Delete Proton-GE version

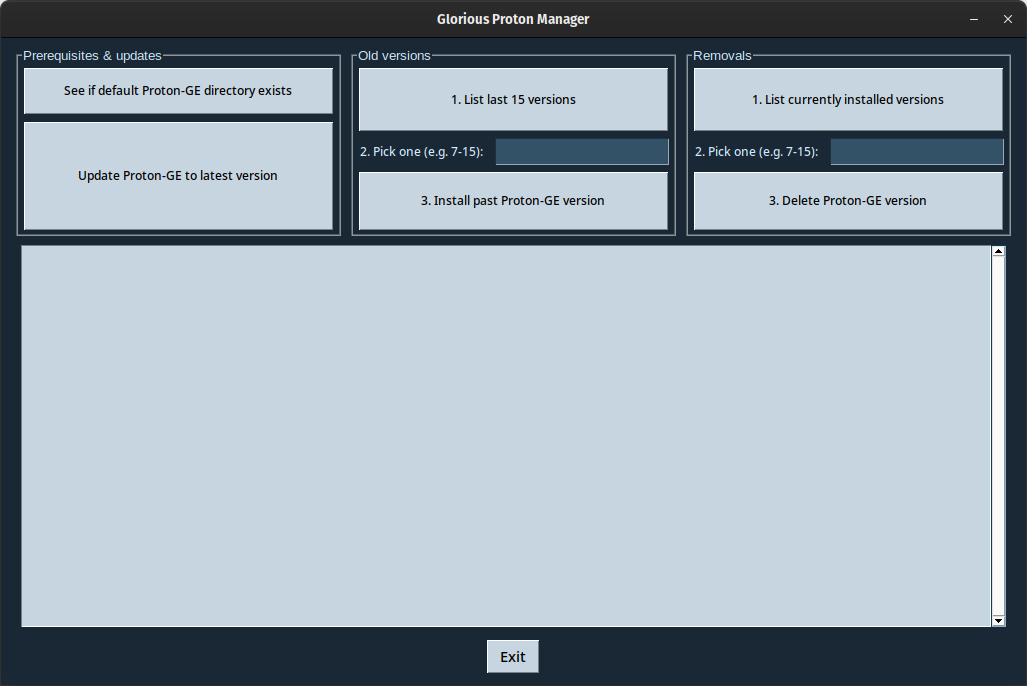click(x=848, y=200)
